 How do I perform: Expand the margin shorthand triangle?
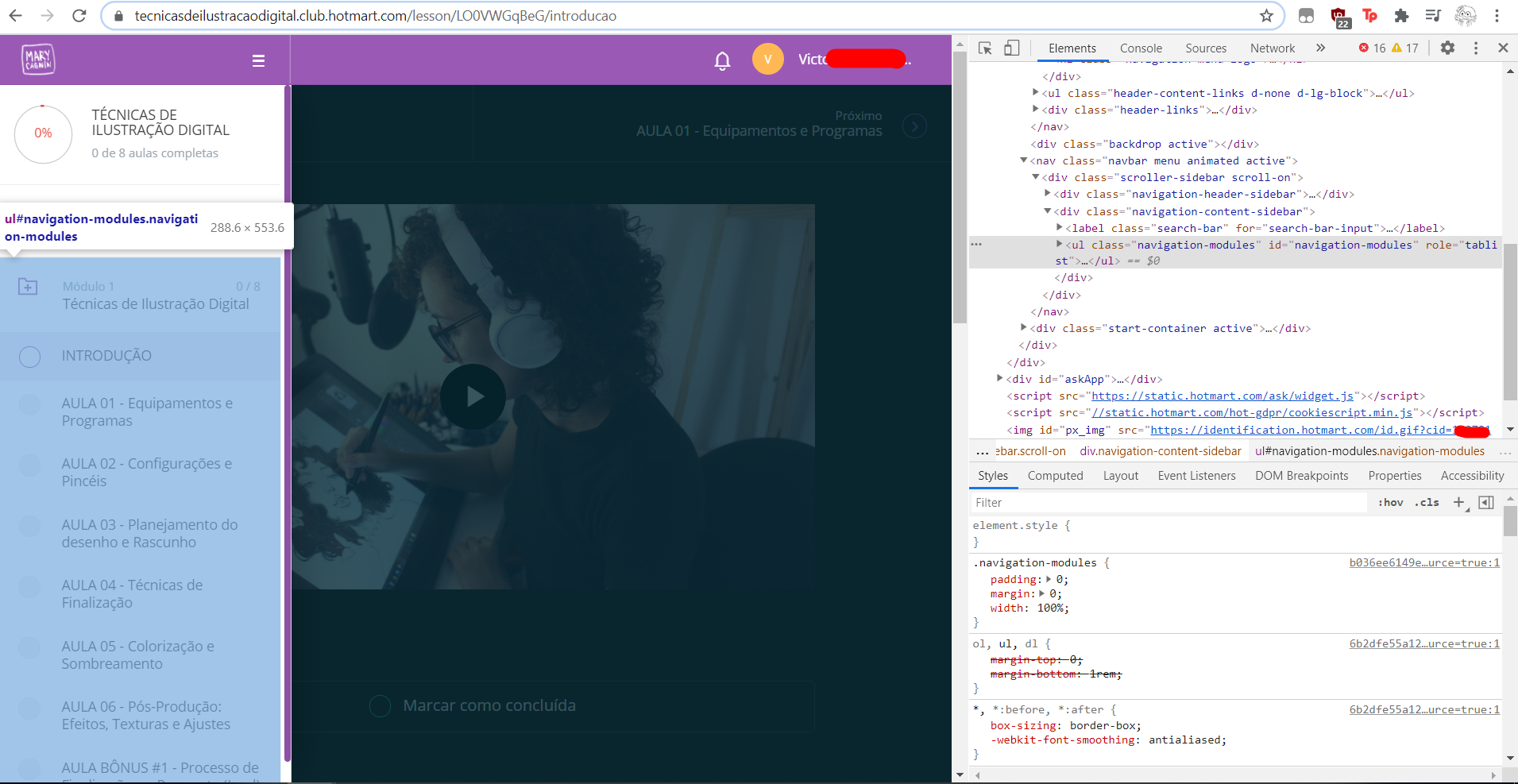[1042, 593]
